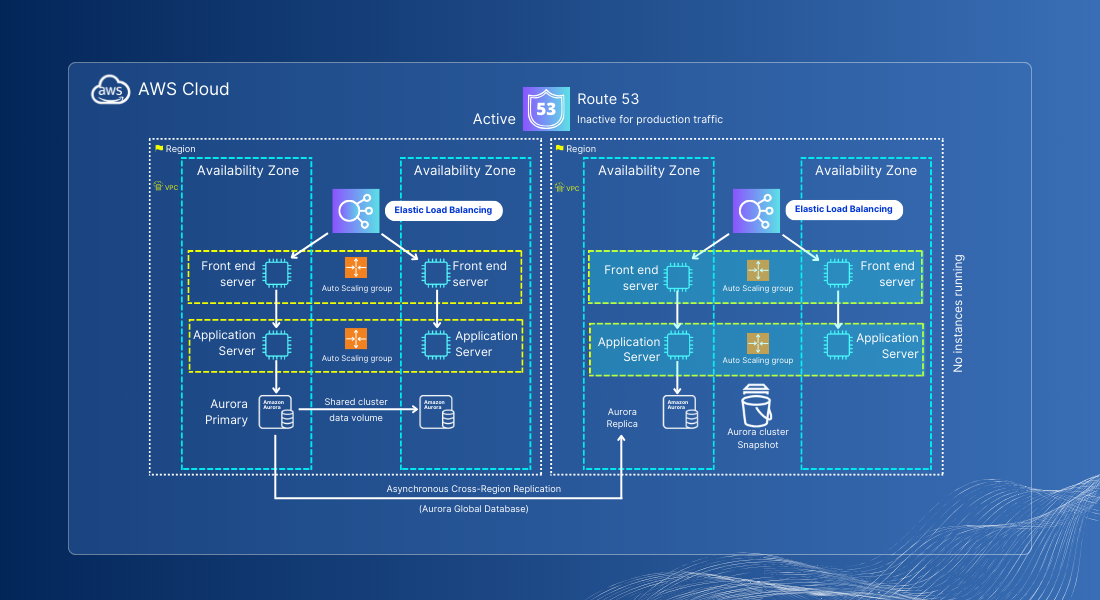The height and width of the screenshot is (600, 1100).
Task: Click left region's second-zone Application Server chip icon
Action: pos(436,345)
